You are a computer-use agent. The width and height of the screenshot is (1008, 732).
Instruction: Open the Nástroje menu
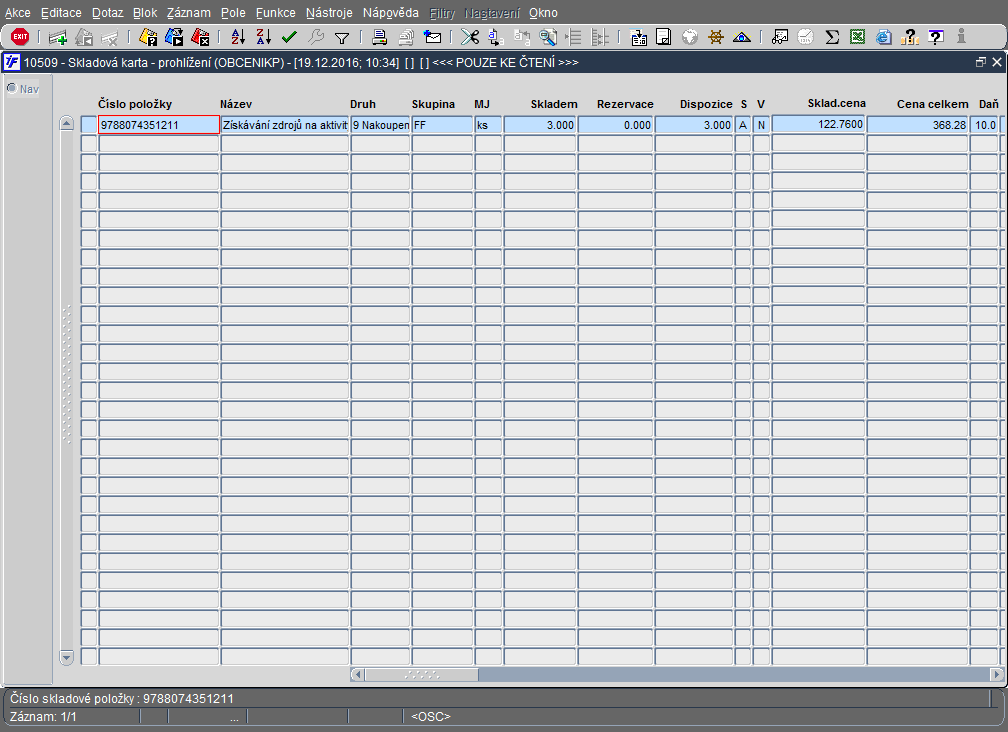[x=329, y=13]
